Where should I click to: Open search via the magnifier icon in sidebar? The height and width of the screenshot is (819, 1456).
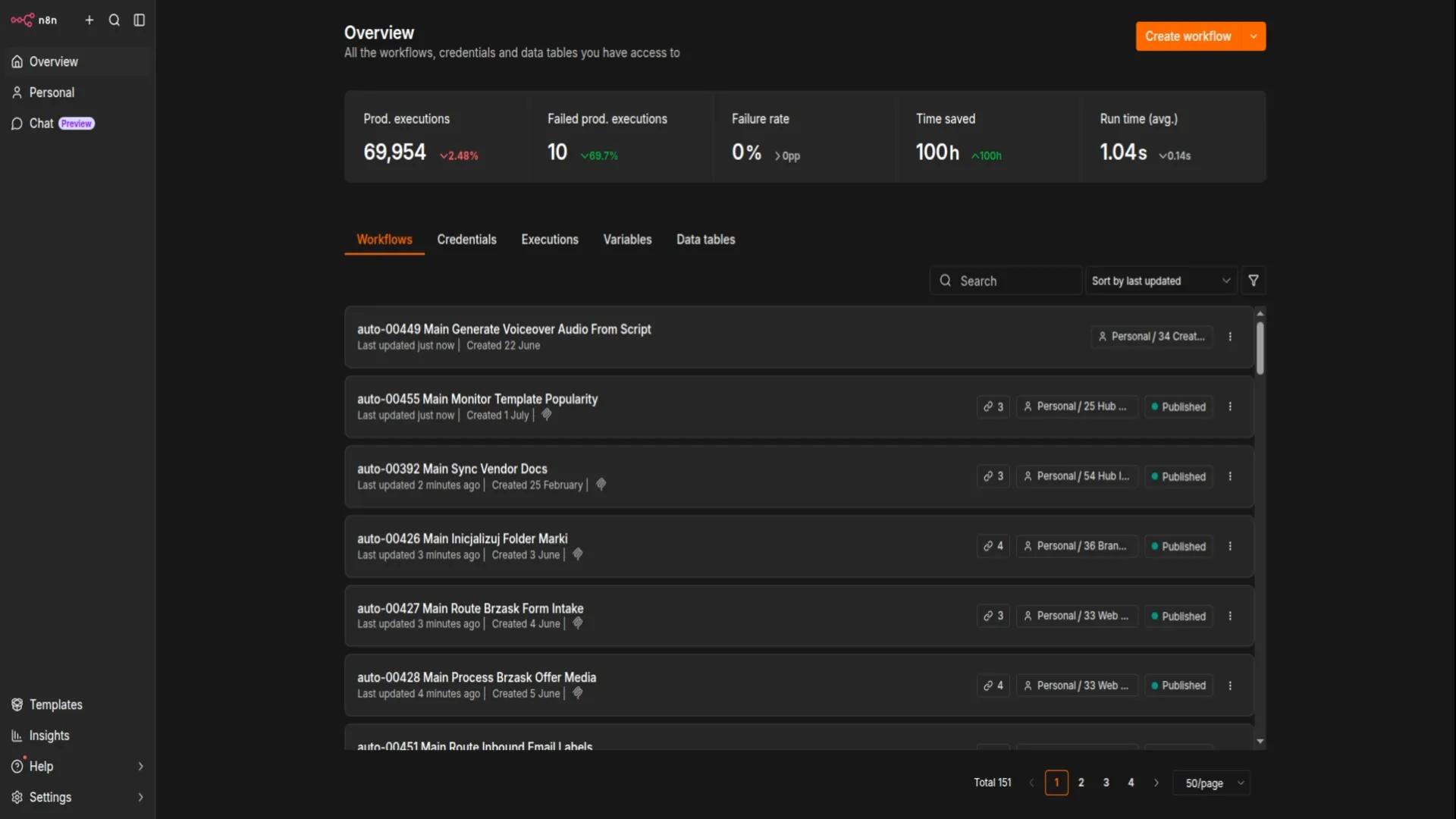point(115,20)
